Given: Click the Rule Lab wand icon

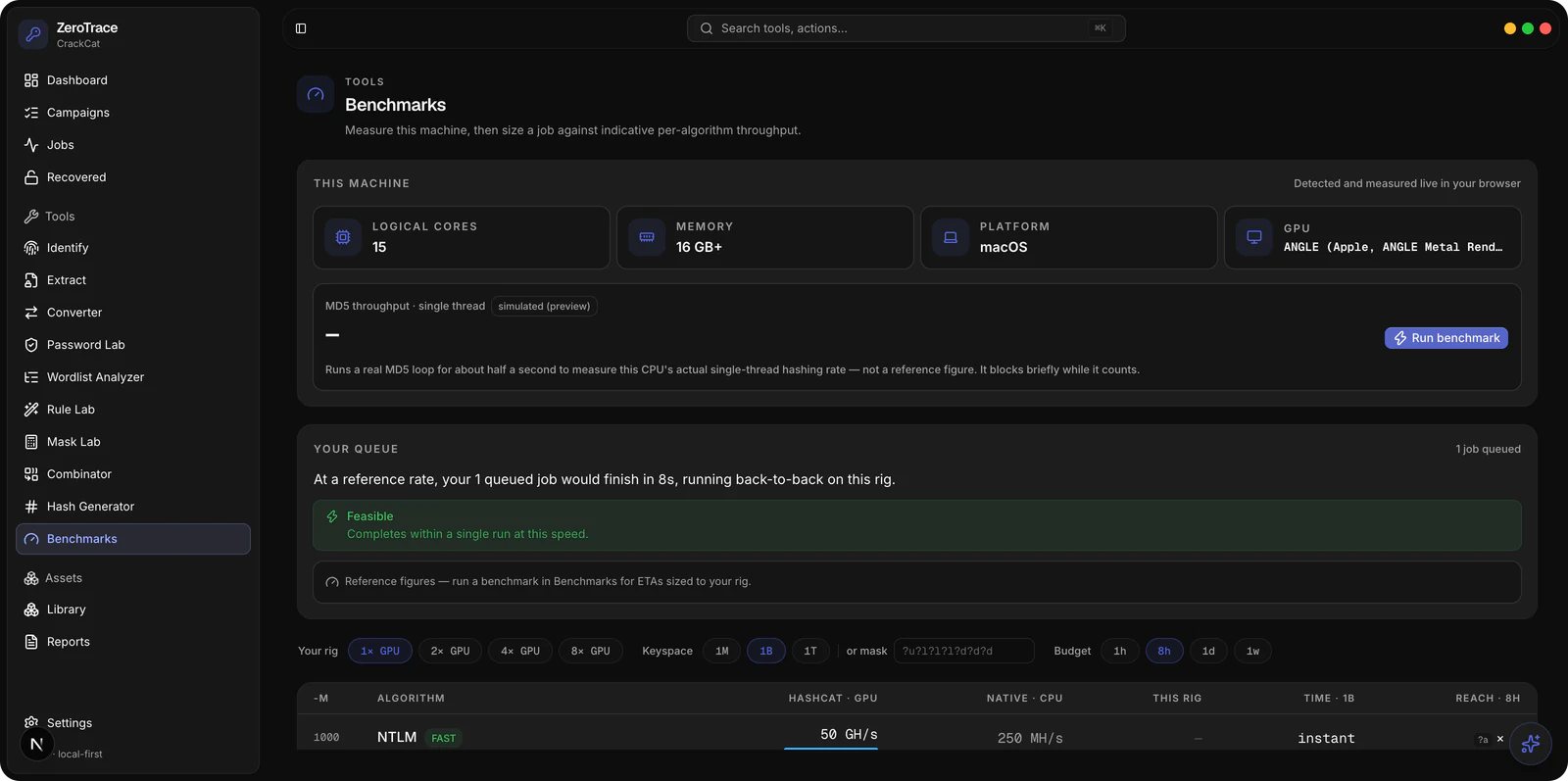Looking at the screenshot, I should coord(31,410).
